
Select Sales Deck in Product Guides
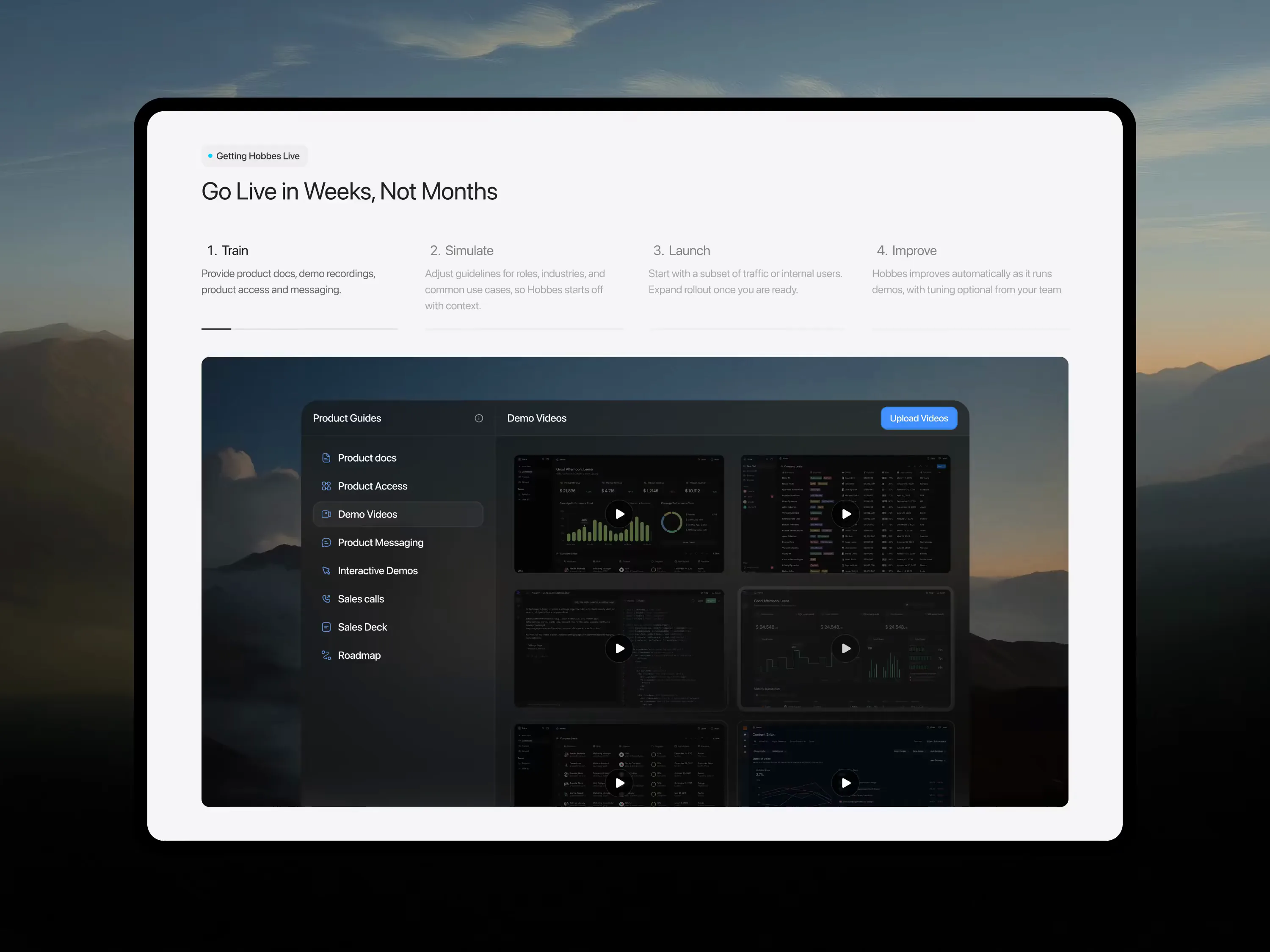pyautogui.click(x=398, y=627)
